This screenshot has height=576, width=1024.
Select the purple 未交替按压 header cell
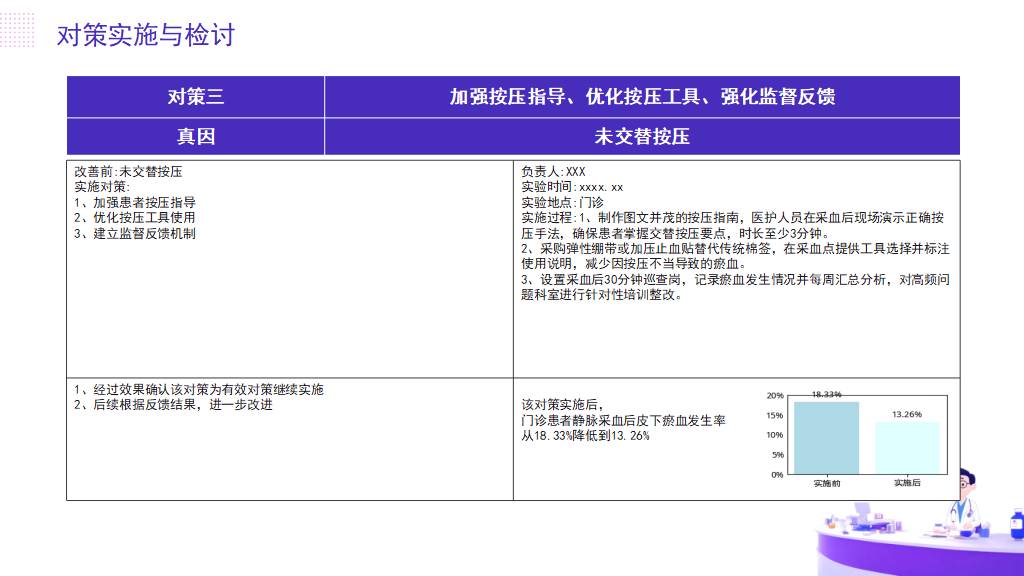pos(642,136)
